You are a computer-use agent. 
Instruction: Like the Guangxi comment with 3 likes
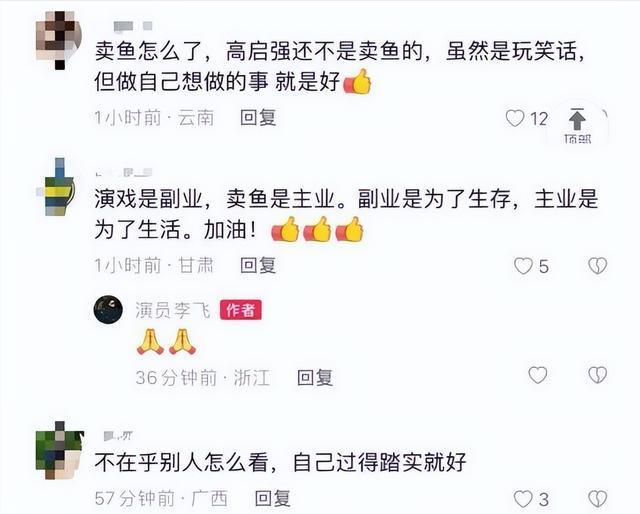coord(523,499)
